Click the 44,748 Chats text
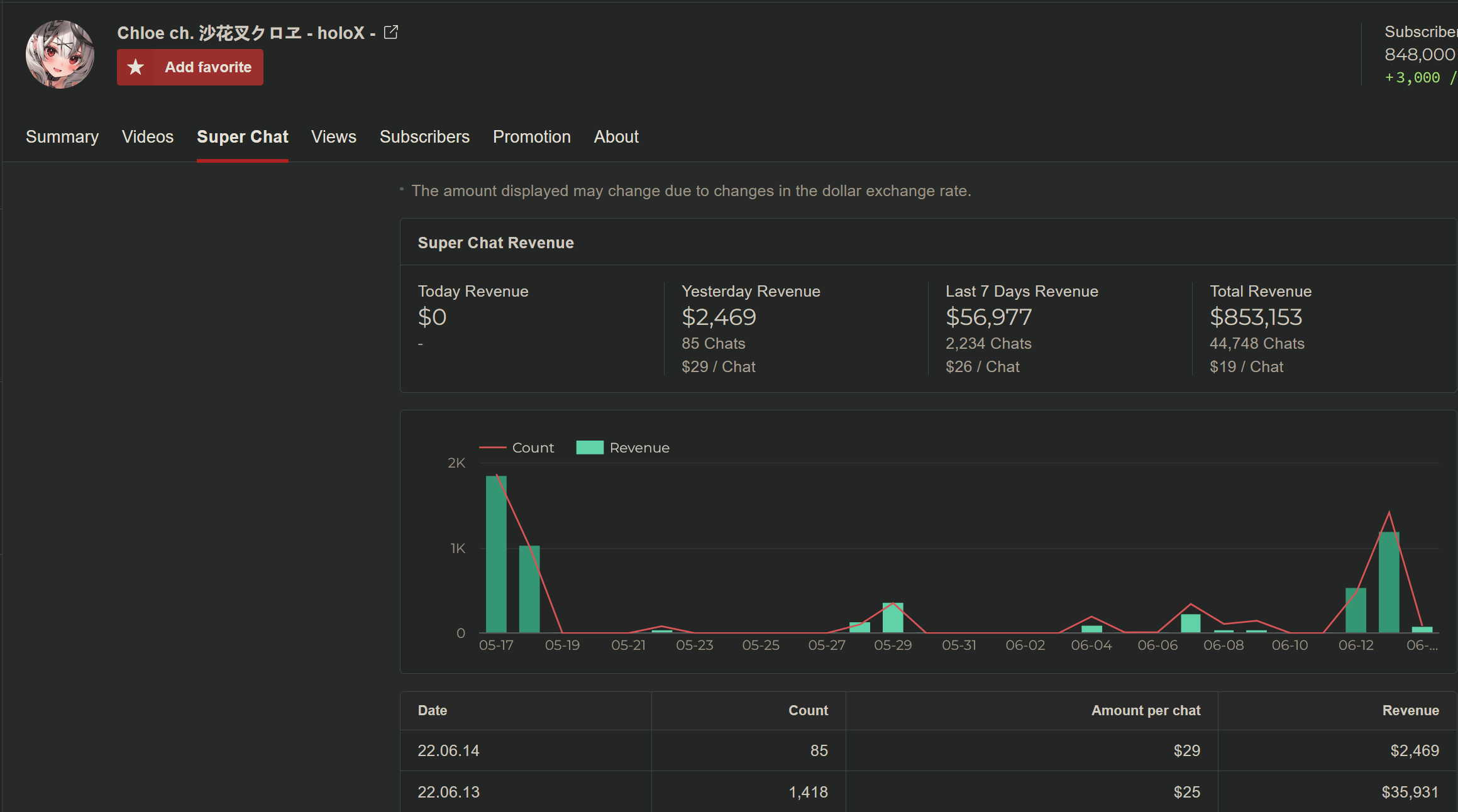The height and width of the screenshot is (812, 1458). click(1257, 343)
